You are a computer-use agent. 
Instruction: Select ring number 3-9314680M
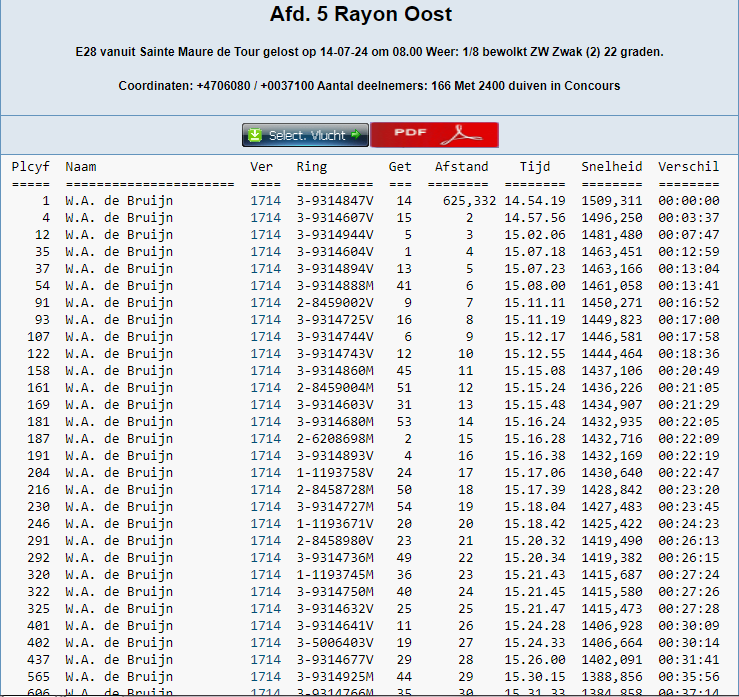point(335,422)
